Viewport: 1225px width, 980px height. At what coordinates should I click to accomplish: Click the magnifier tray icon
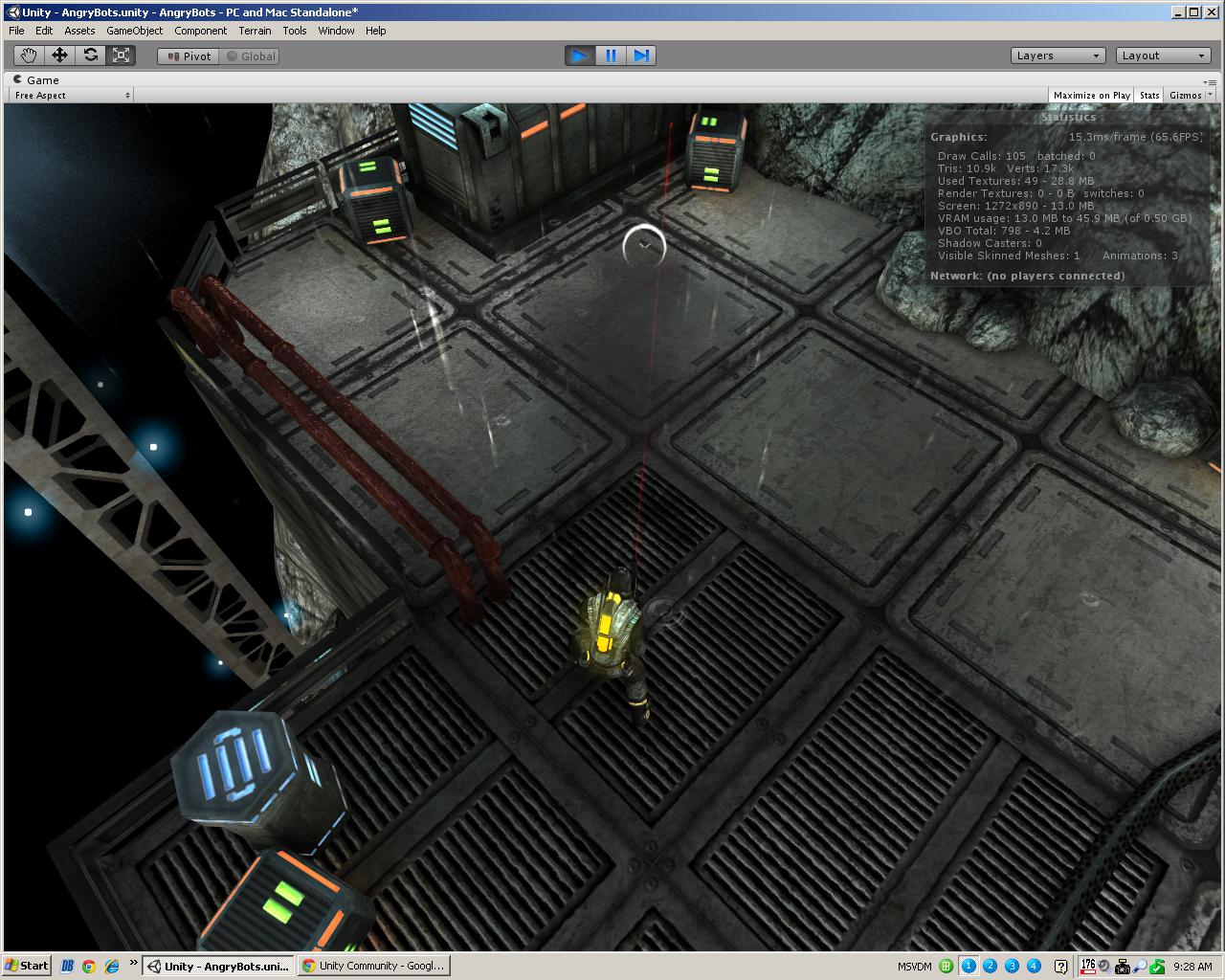tap(1140, 967)
